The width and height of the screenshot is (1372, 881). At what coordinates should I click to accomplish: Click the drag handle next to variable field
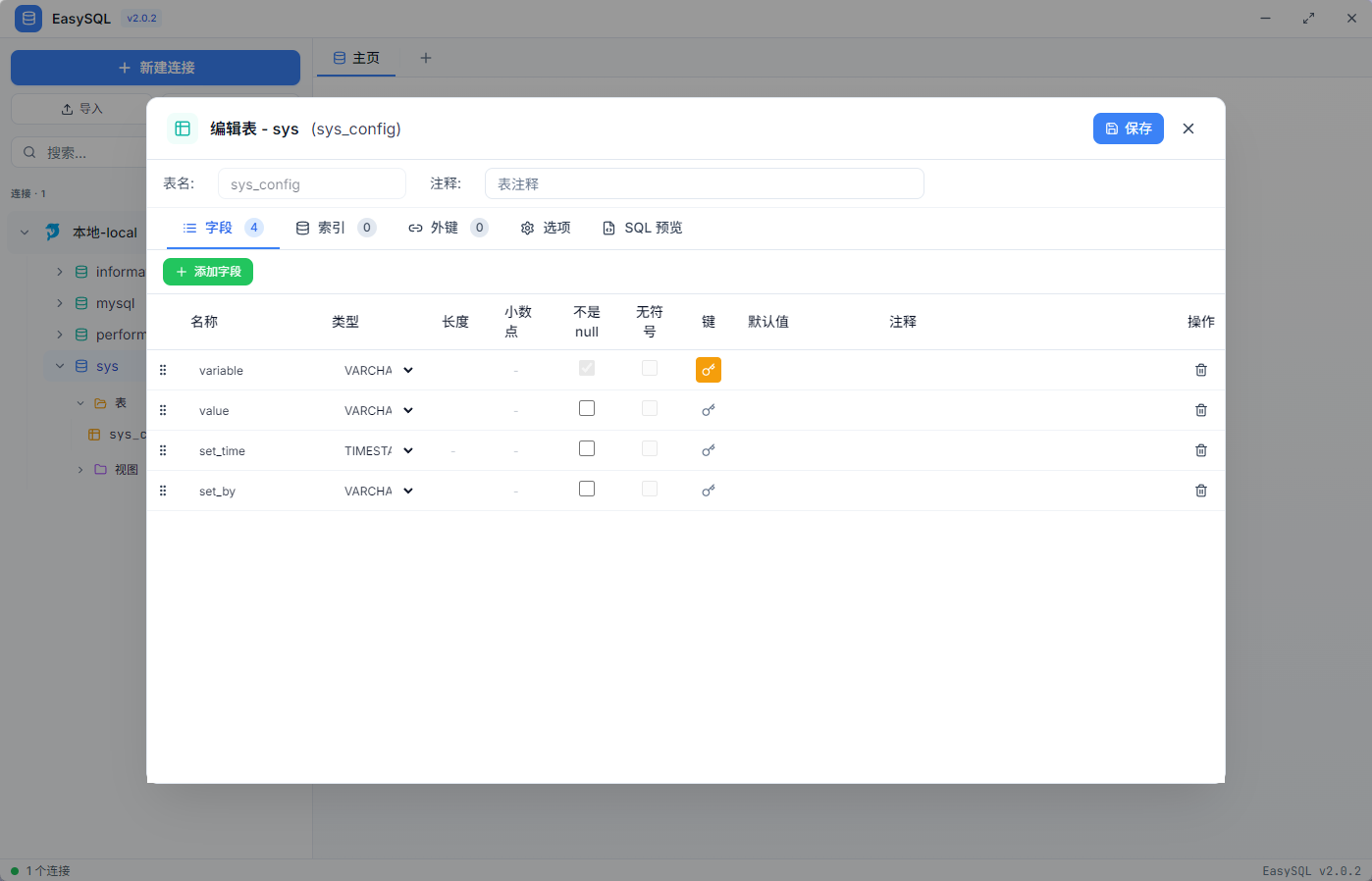click(x=163, y=369)
